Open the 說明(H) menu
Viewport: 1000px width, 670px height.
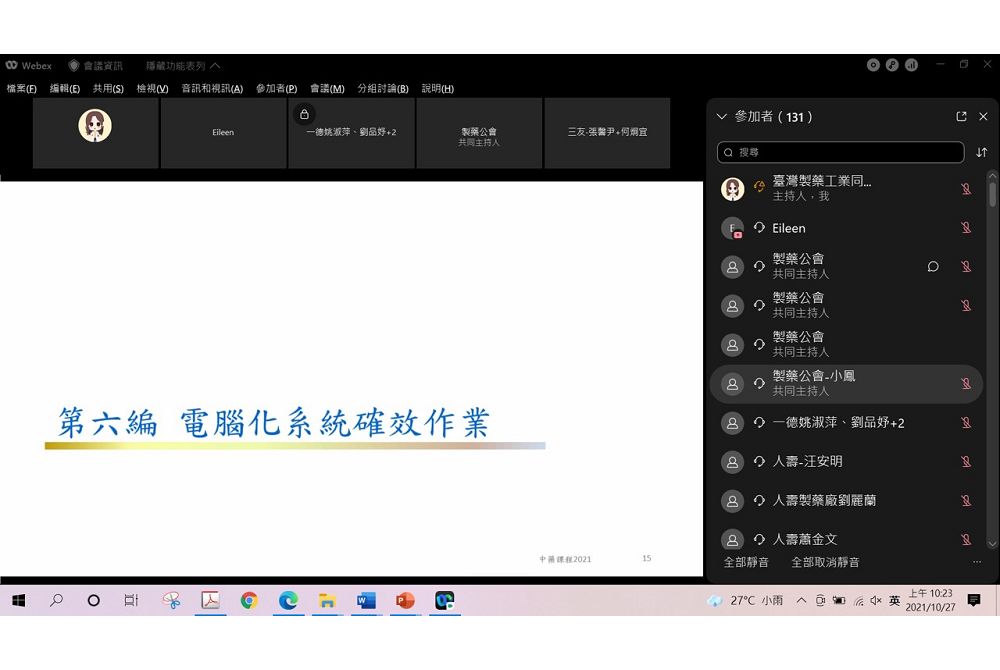[438, 89]
